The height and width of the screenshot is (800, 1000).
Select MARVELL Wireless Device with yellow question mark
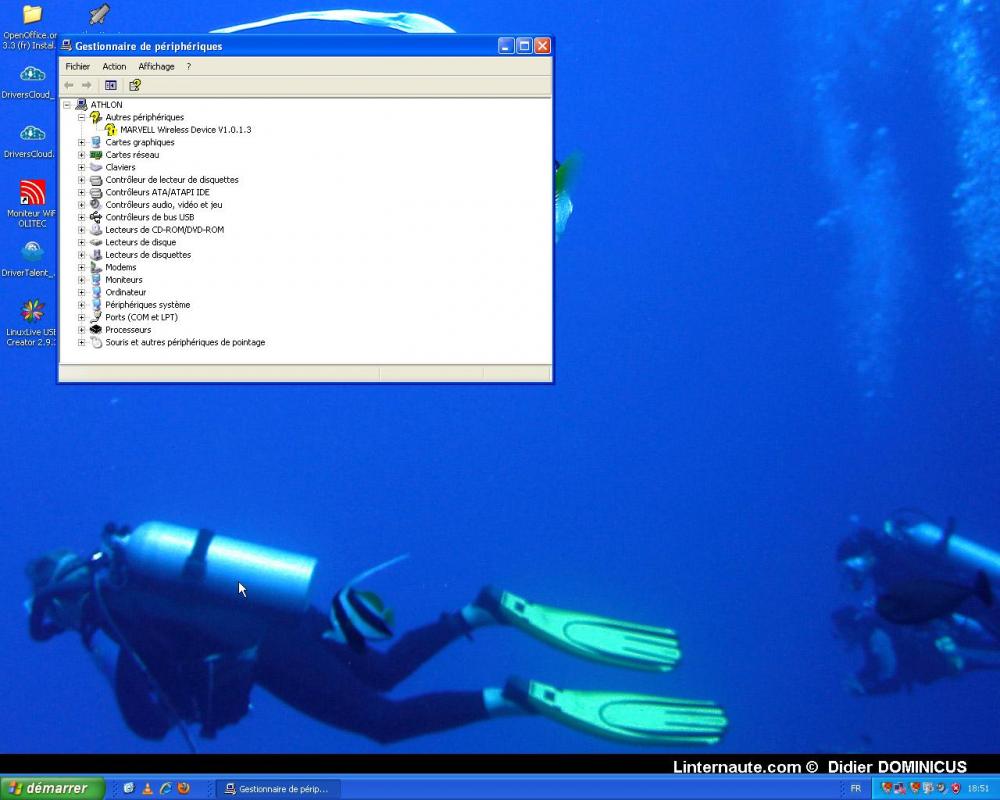pos(186,129)
